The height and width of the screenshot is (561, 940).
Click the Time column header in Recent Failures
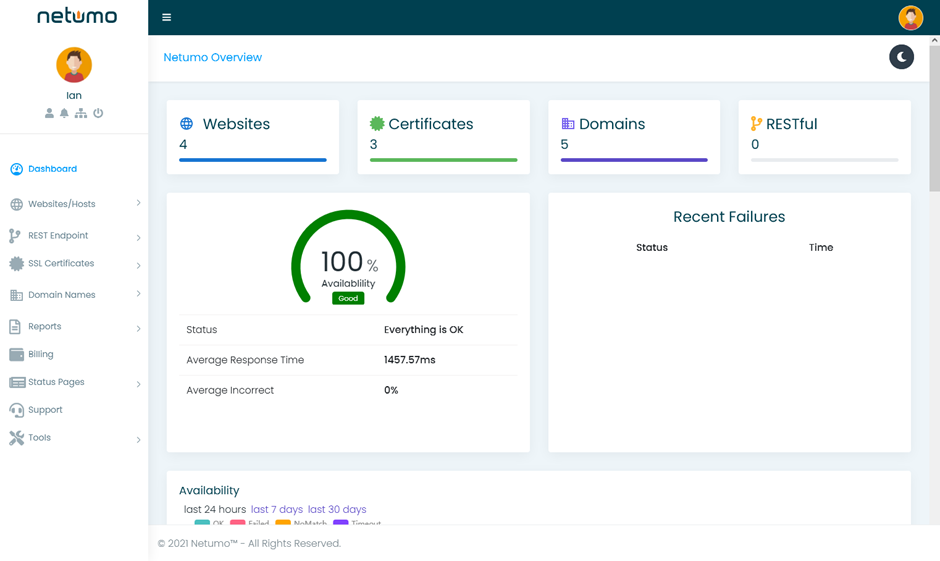coord(821,248)
